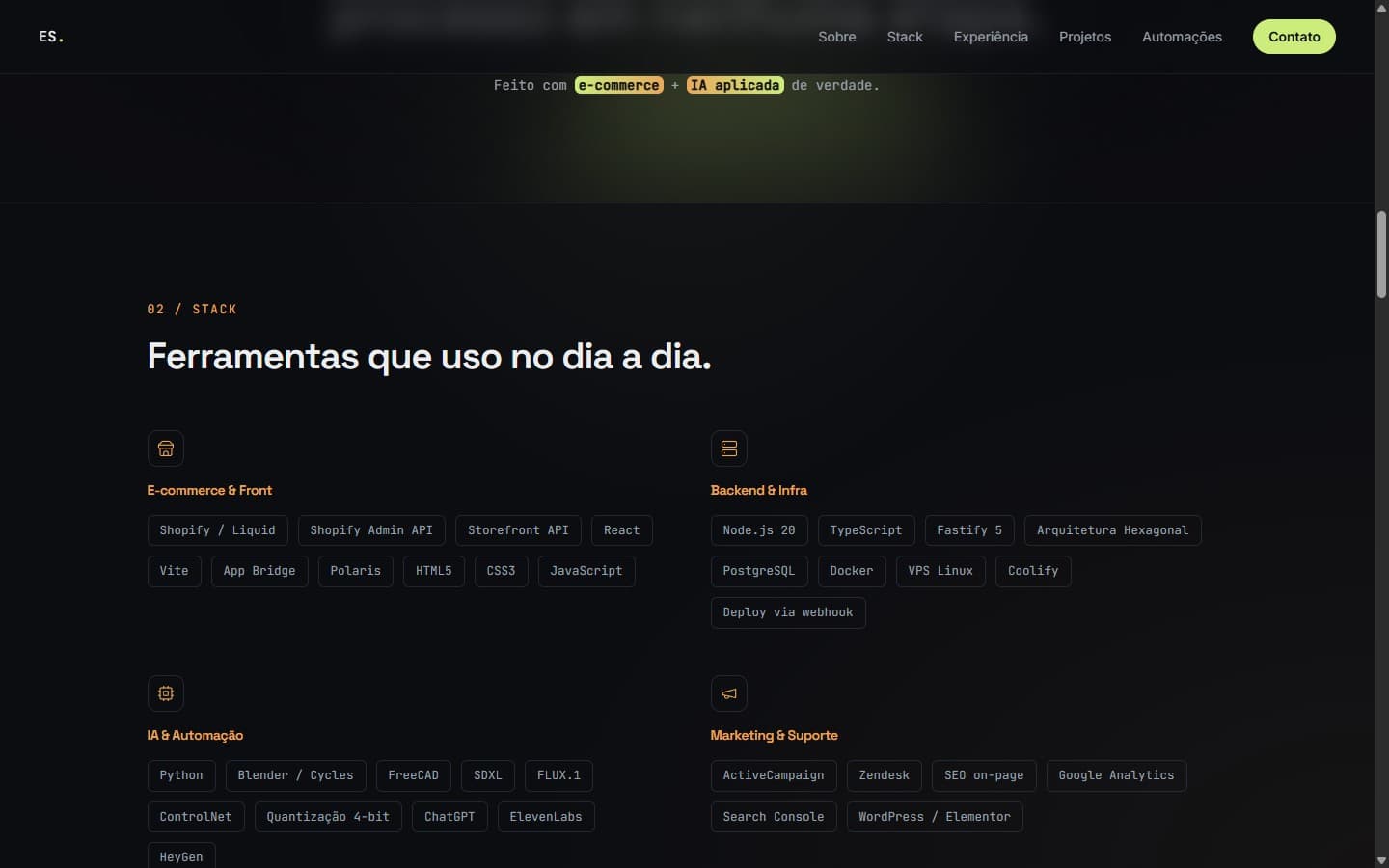1389x868 pixels.
Task: Open Experiência in the top navigation
Action: click(991, 37)
